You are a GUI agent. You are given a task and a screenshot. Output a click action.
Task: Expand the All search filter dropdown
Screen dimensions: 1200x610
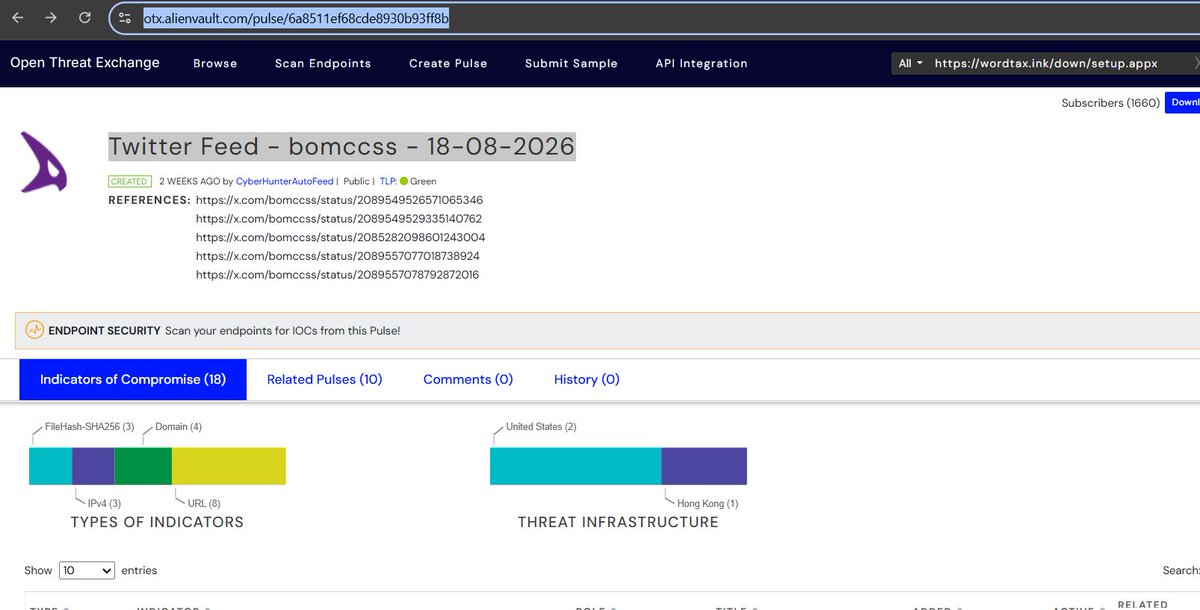[x=910, y=63]
